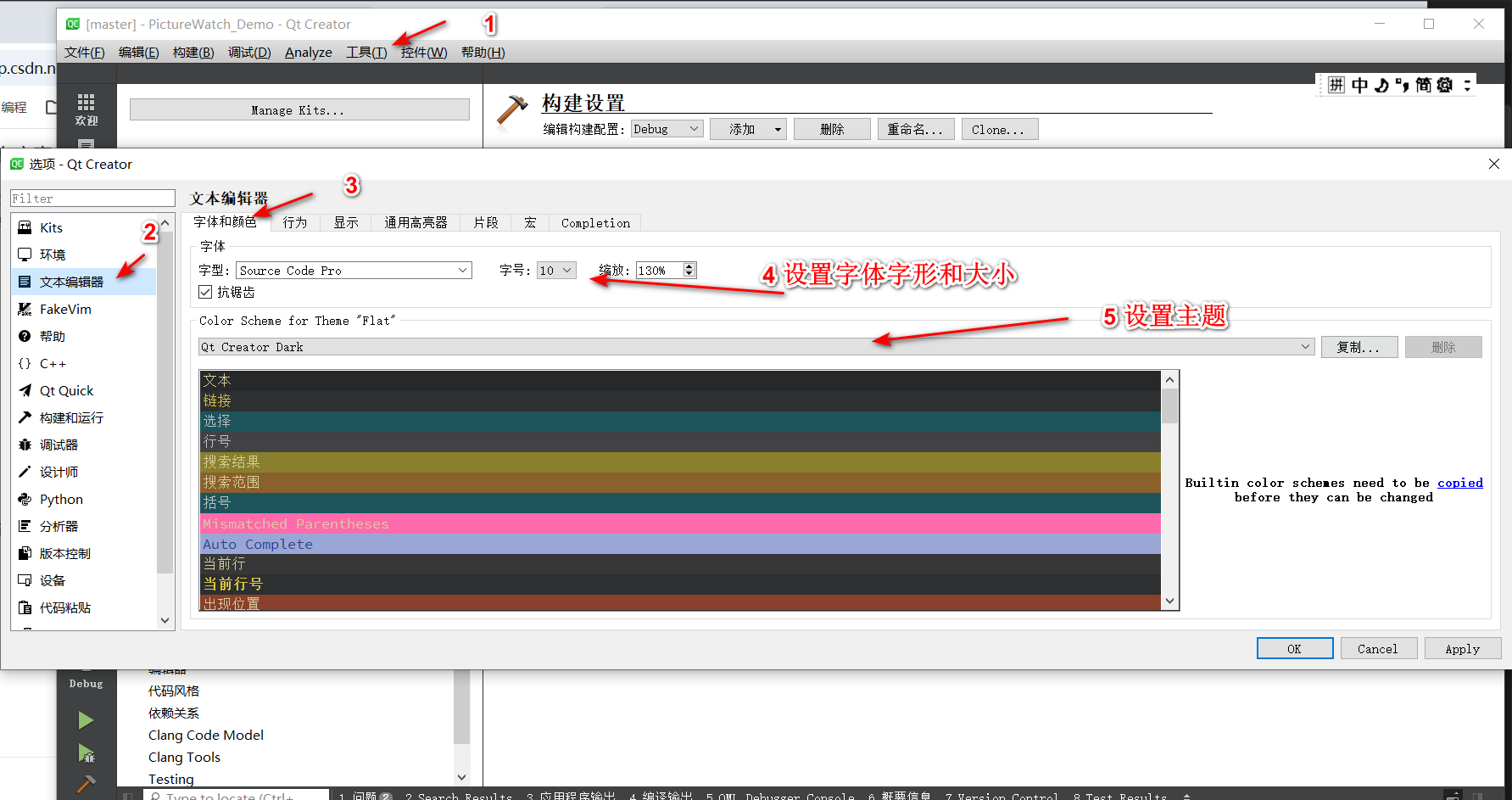The image size is (1512, 800).
Task: Increase 缩放 zoom with up arrow
Action: (x=689, y=266)
